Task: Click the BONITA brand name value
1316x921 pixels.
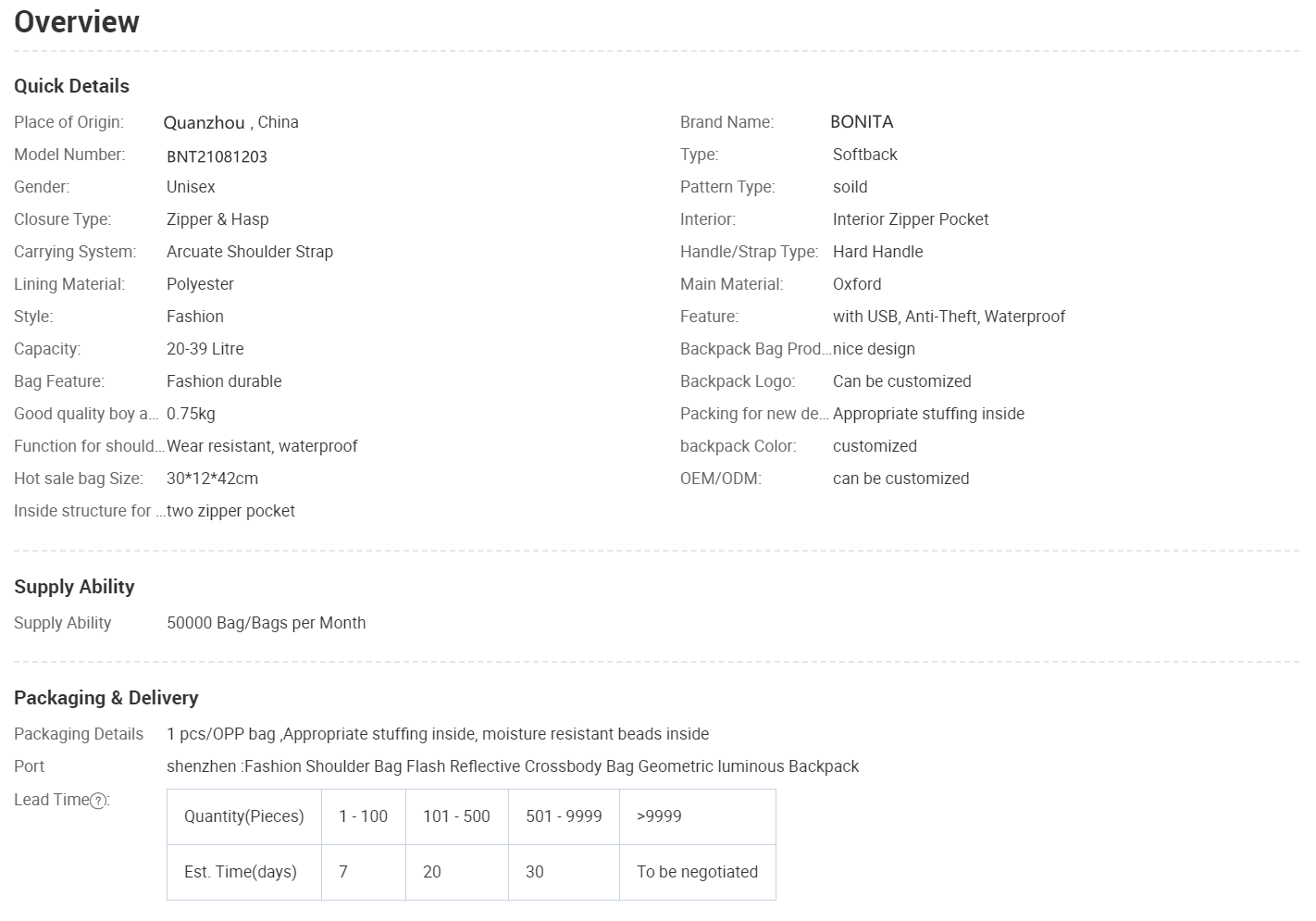Action: coord(861,122)
